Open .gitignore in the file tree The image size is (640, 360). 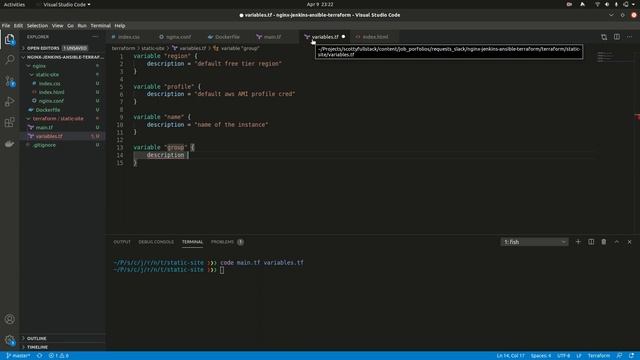pos(61,145)
